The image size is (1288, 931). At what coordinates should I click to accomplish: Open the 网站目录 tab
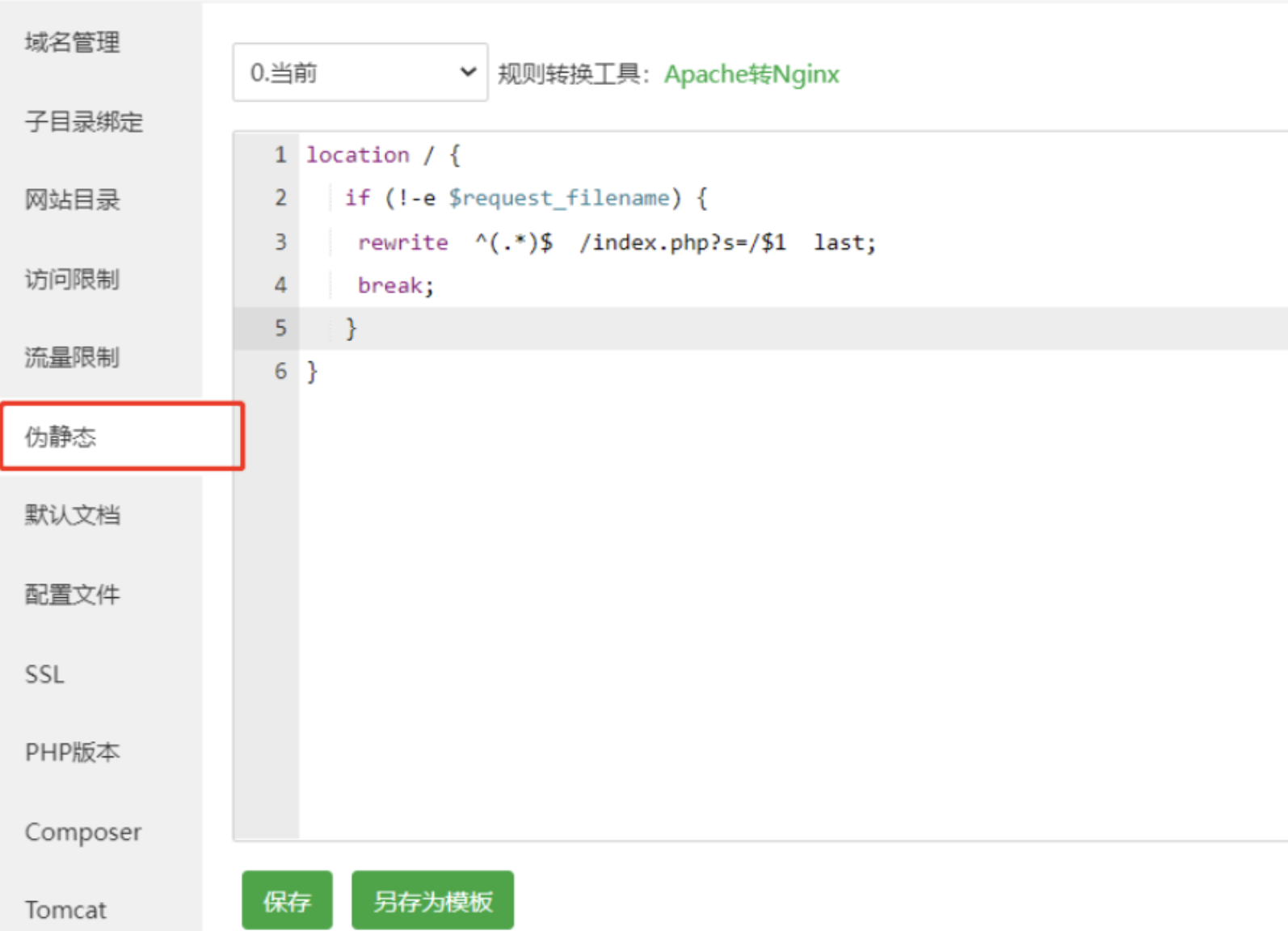click(x=73, y=200)
